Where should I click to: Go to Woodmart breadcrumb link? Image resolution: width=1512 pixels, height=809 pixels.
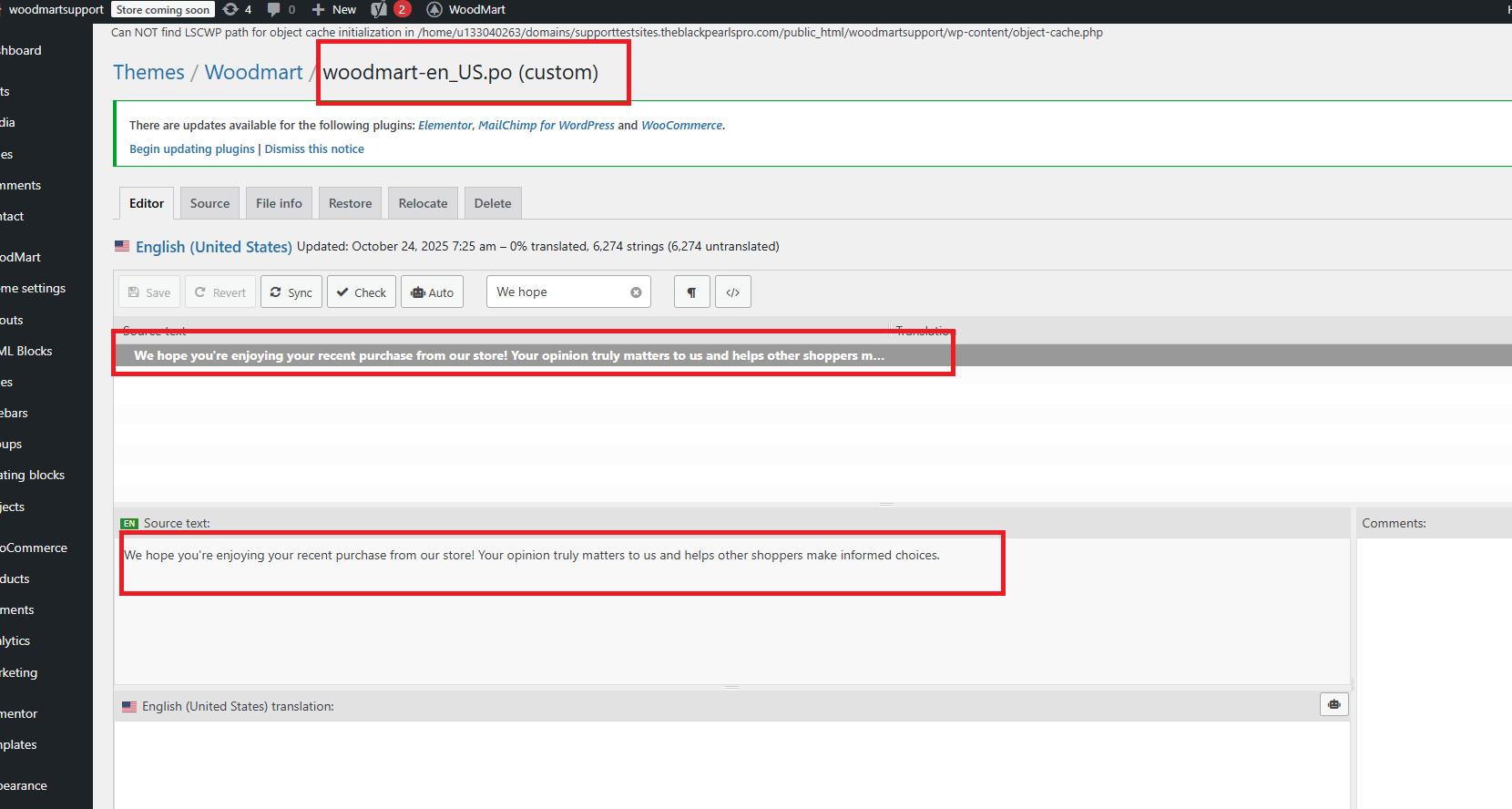tap(253, 72)
